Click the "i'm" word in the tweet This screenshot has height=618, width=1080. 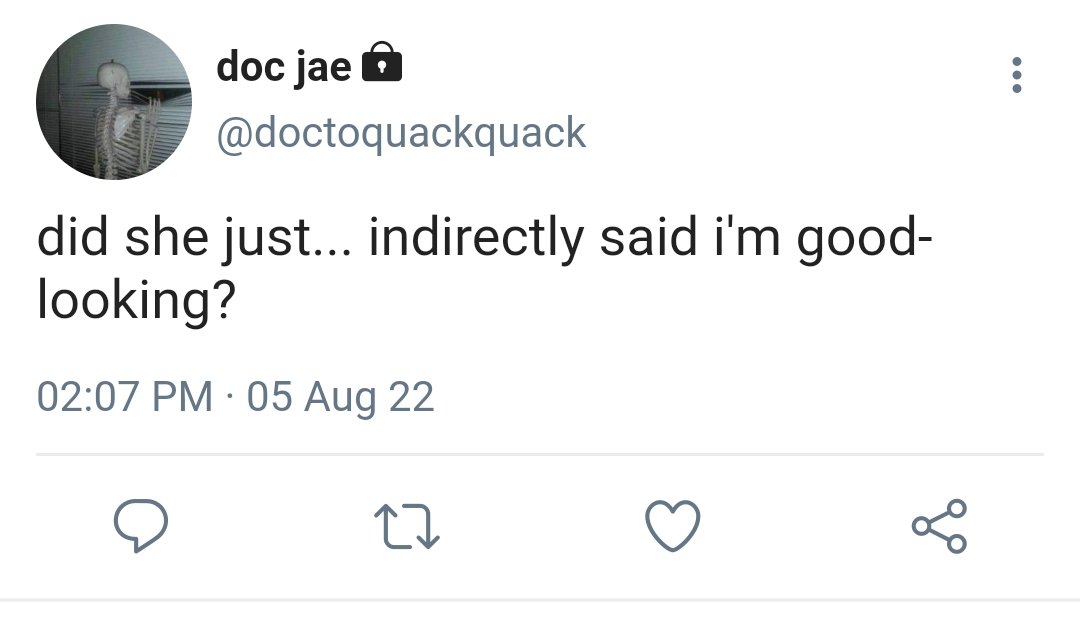pyautogui.click(x=747, y=236)
